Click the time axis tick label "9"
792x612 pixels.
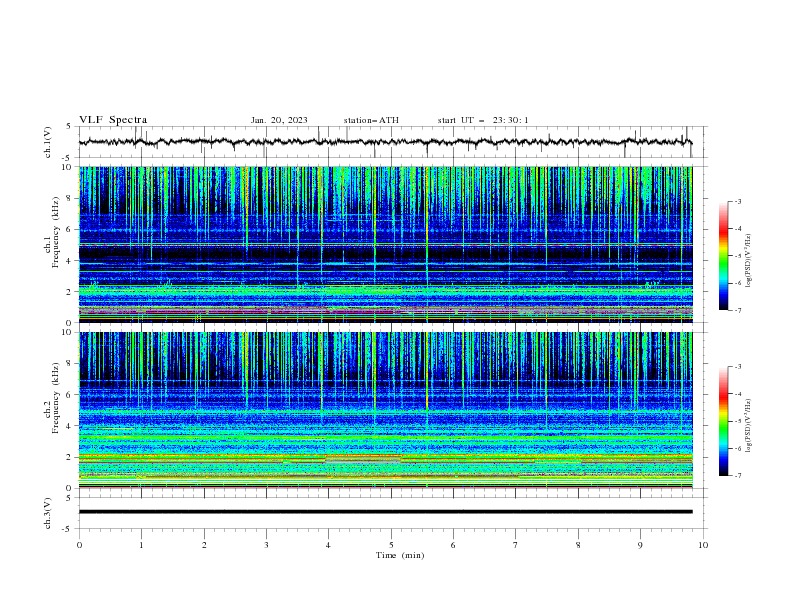tap(640, 545)
